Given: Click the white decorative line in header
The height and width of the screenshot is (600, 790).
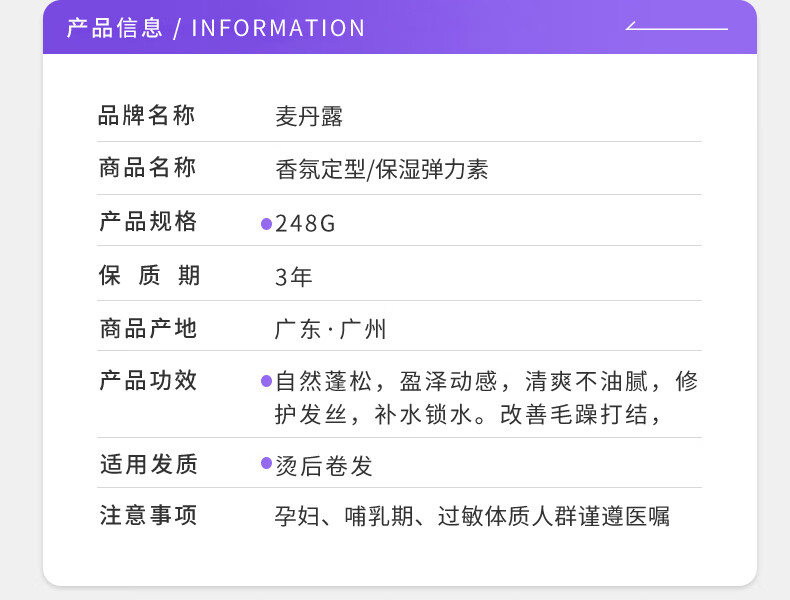Looking at the screenshot, I should (677, 27).
